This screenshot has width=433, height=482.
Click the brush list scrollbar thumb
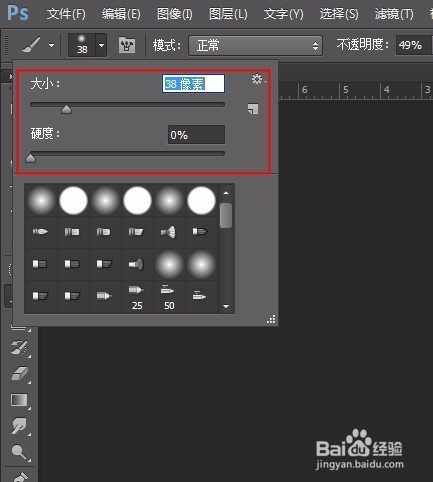226,216
